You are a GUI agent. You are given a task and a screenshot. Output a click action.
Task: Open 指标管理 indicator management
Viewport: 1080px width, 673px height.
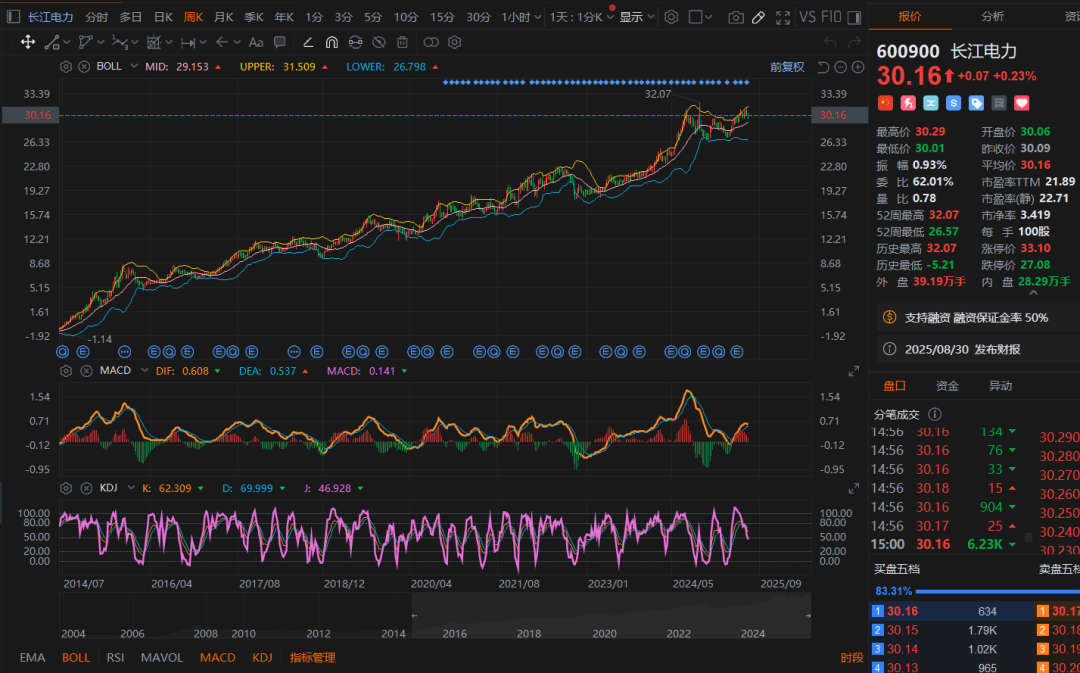pos(313,658)
